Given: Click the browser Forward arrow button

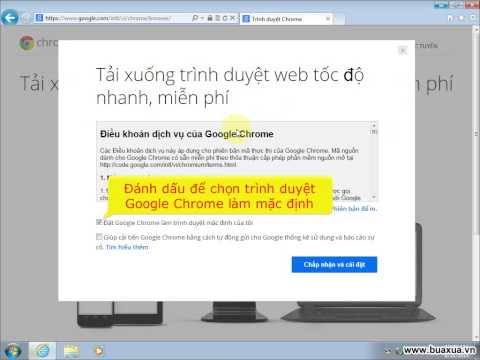Looking at the screenshot, I should 26,18.
